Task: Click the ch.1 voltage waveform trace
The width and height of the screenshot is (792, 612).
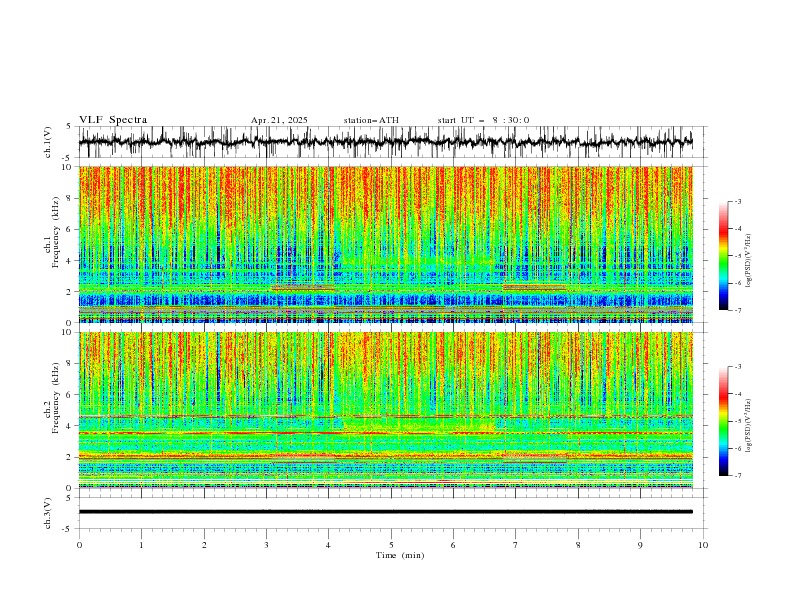Action: 385,142
